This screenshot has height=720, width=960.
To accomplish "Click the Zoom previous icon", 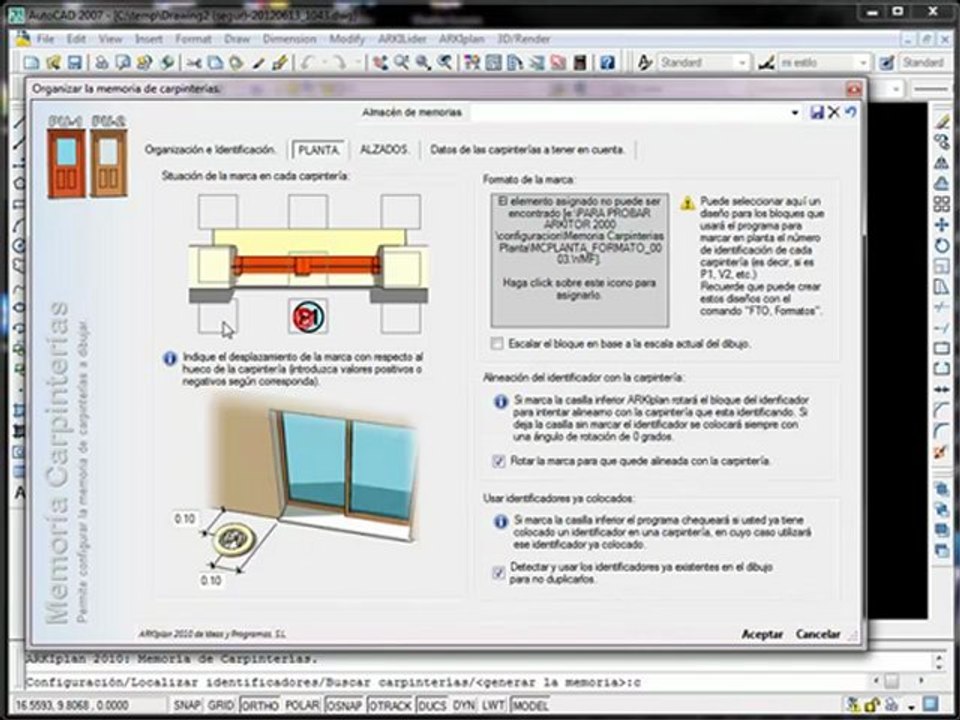I will 445,62.
